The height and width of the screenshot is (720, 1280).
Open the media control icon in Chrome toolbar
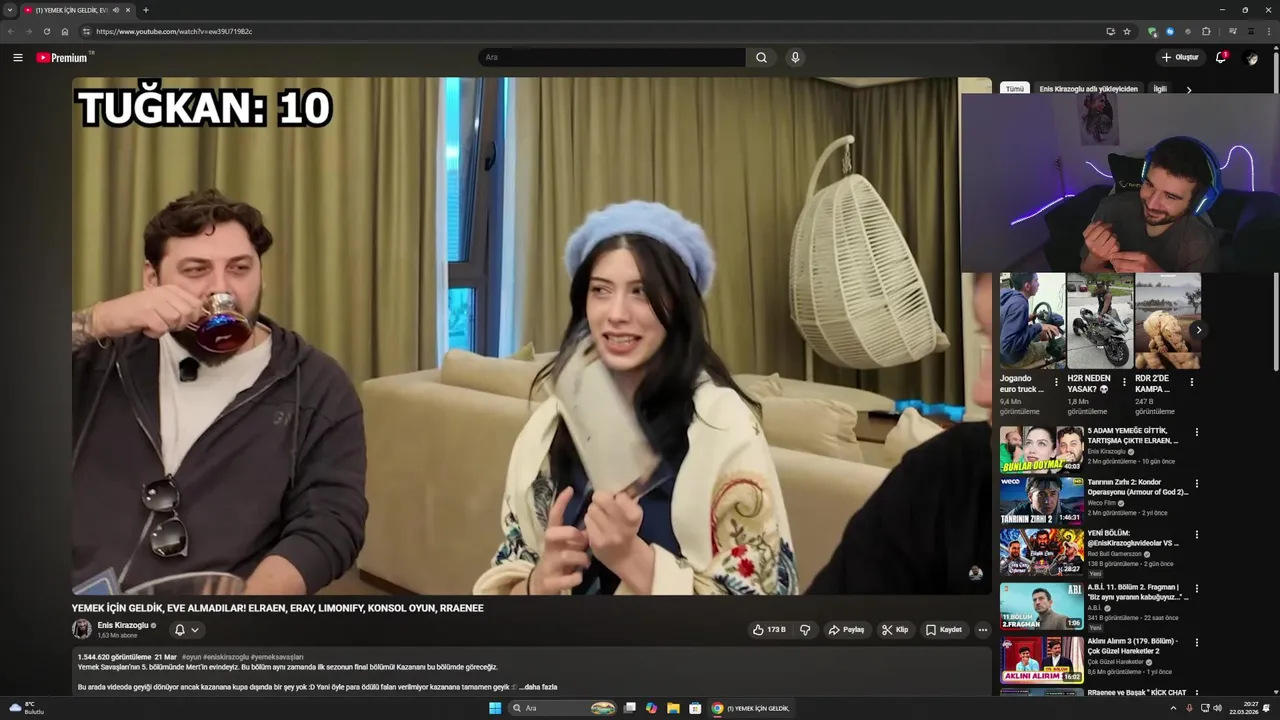(1232, 31)
